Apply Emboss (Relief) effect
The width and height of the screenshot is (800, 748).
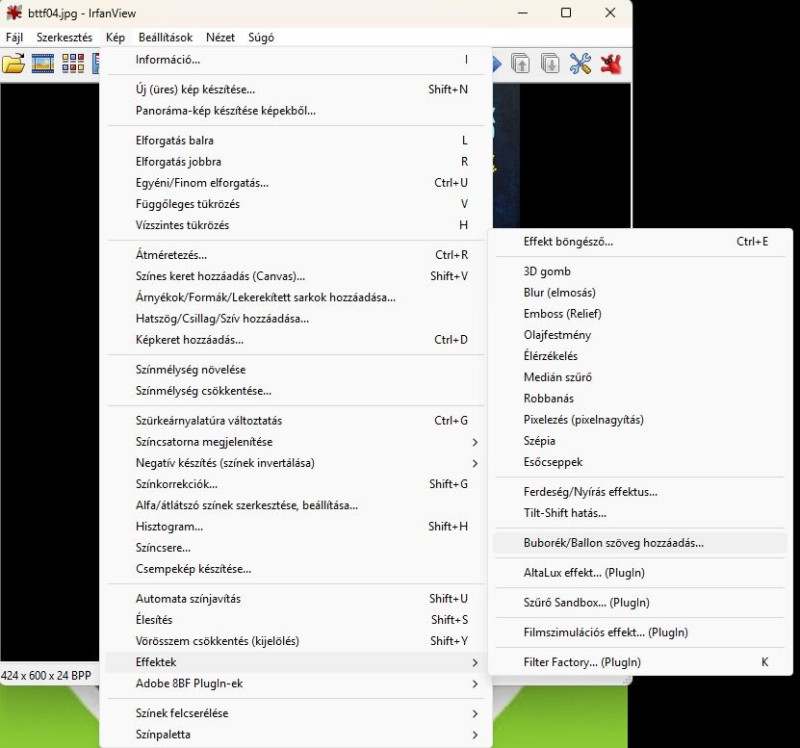click(x=640, y=314)
